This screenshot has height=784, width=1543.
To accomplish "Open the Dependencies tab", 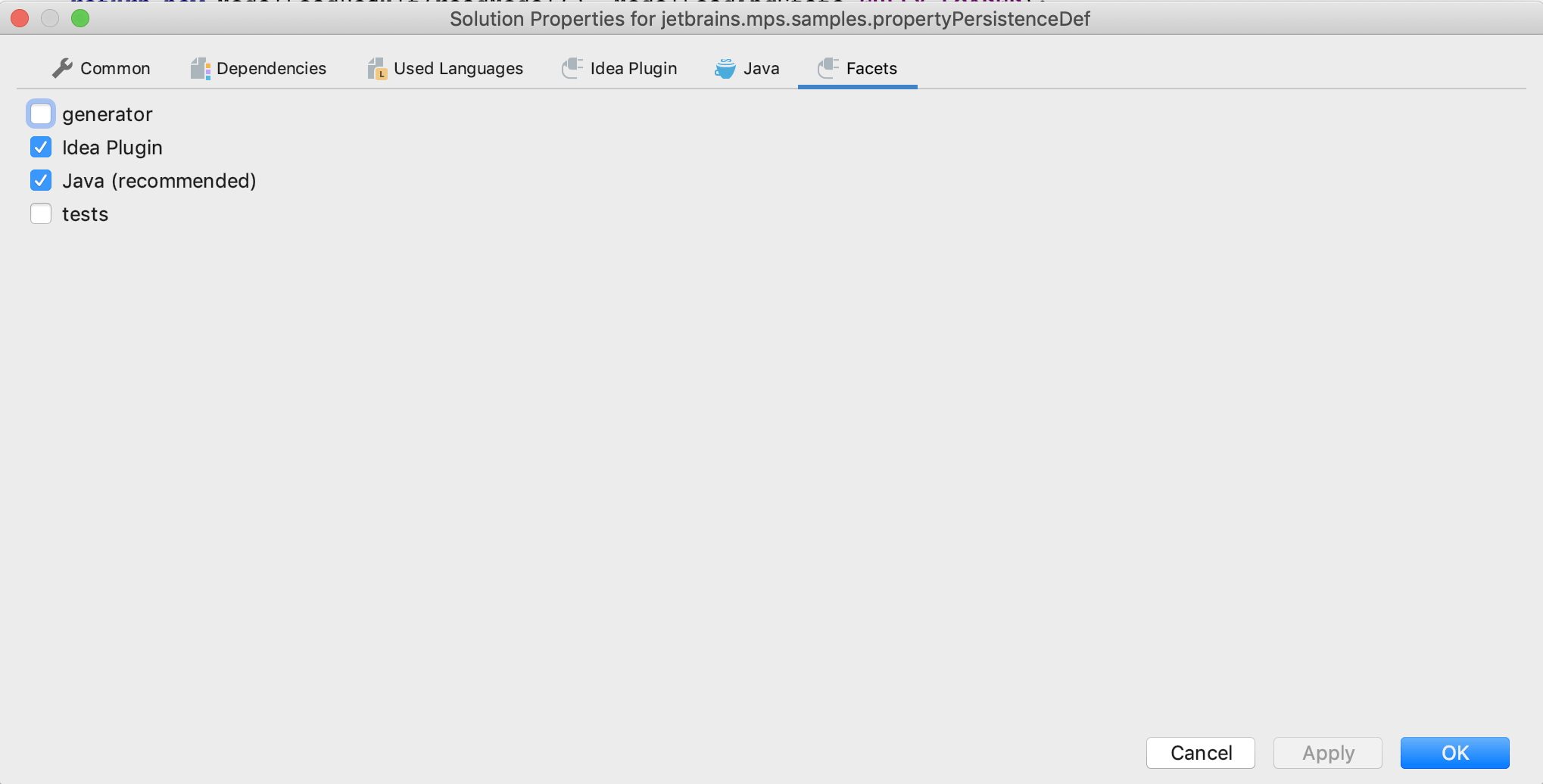I will (x=271, y=69).
